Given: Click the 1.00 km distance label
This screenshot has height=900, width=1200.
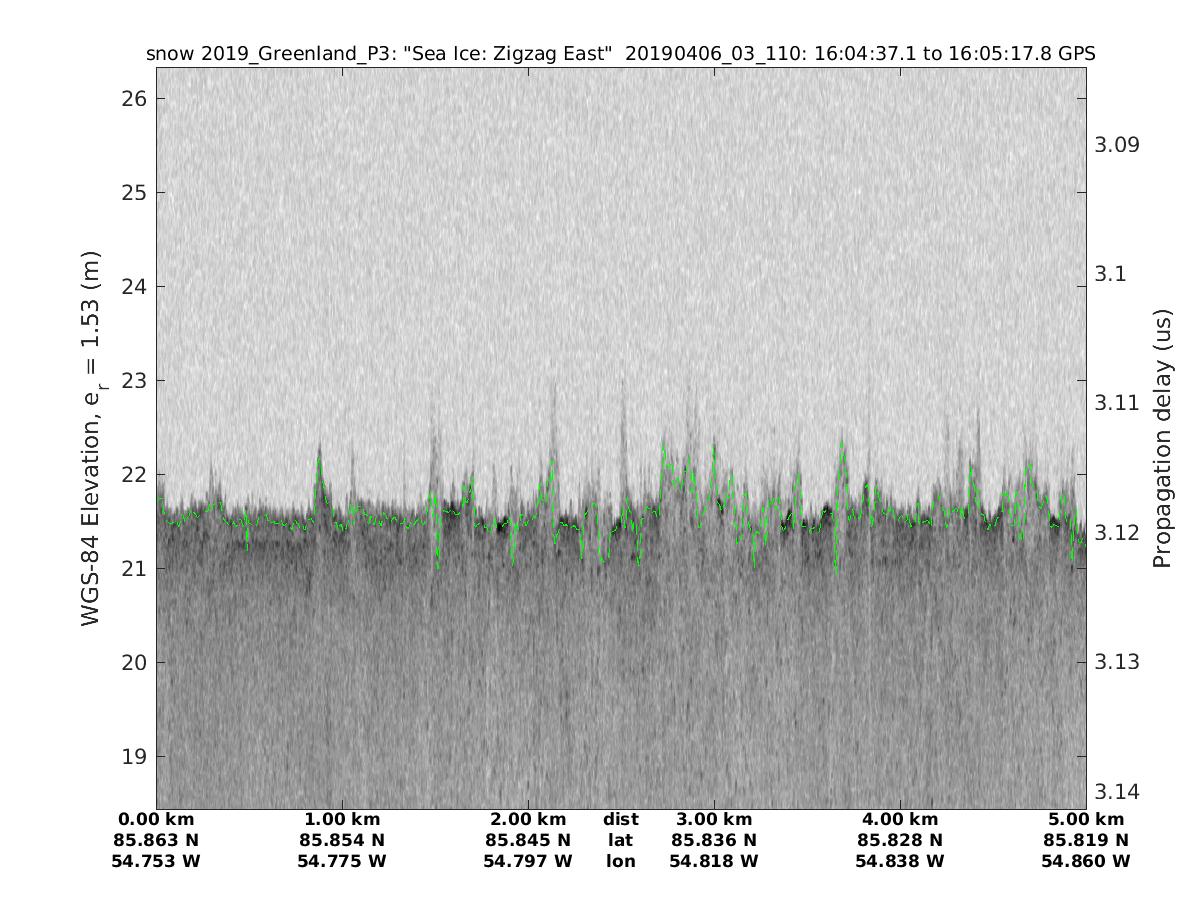Looking at the screenshot, I should (342, 819).
